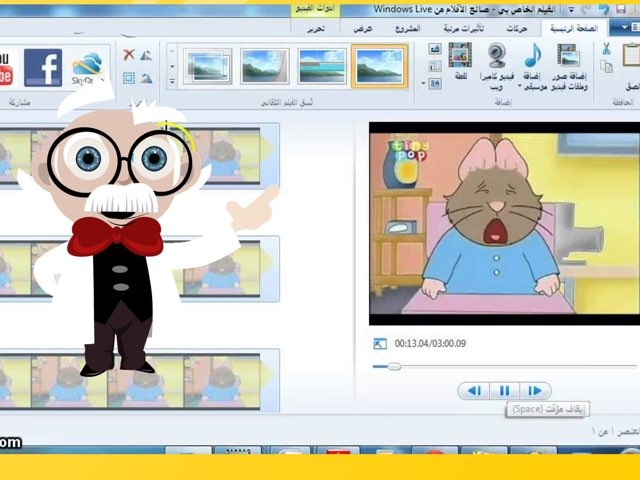Open the blue application menu button
Image resolution: width=640 pixels, height=480 pixels.
(625, 28)
